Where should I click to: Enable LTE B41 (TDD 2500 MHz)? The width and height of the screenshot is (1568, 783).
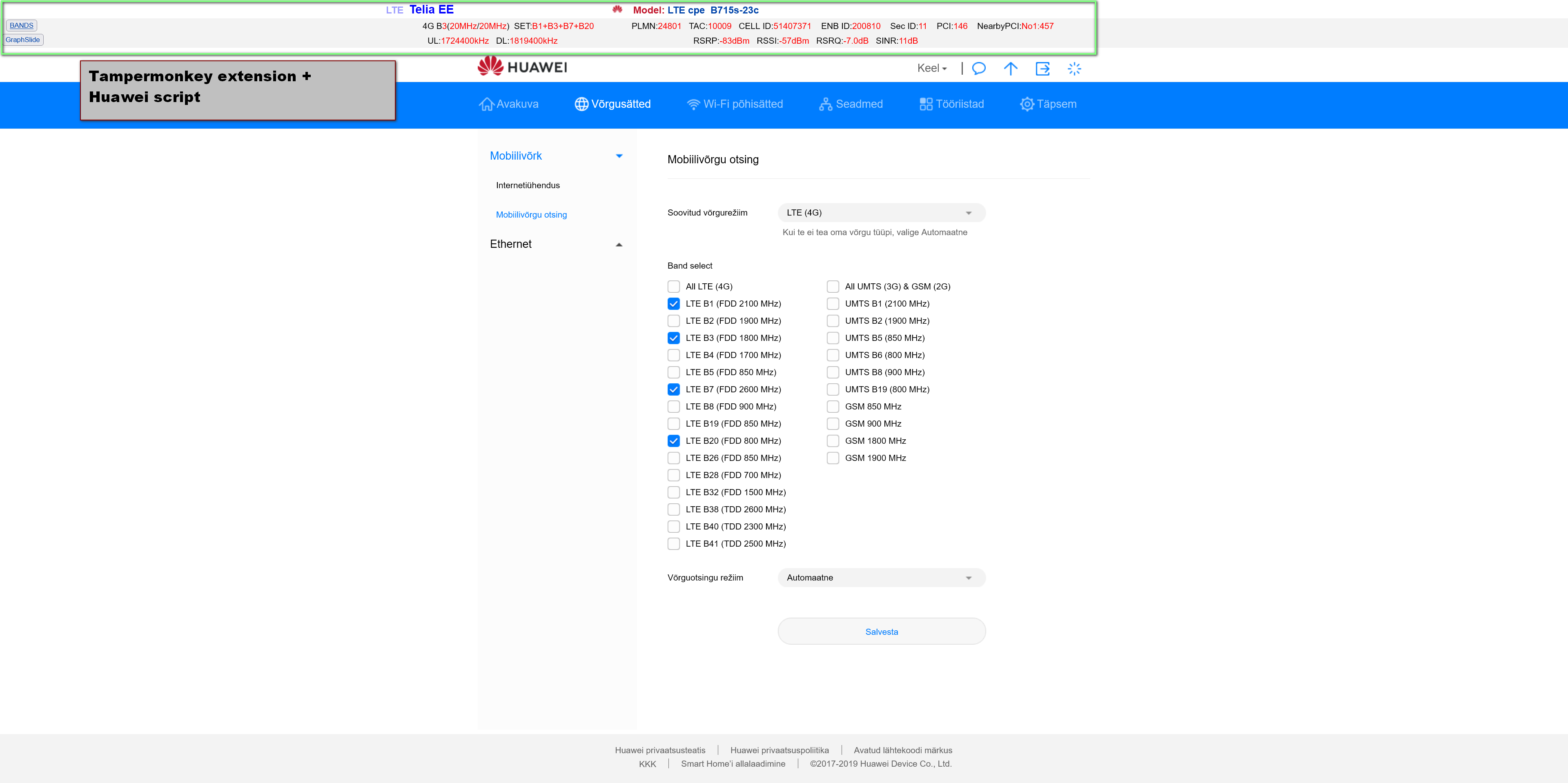click(674, 544)
